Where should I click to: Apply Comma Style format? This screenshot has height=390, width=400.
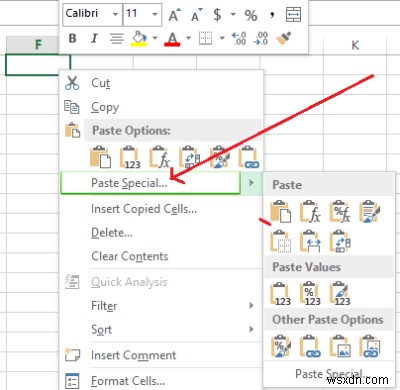click(x=272, y=15)
